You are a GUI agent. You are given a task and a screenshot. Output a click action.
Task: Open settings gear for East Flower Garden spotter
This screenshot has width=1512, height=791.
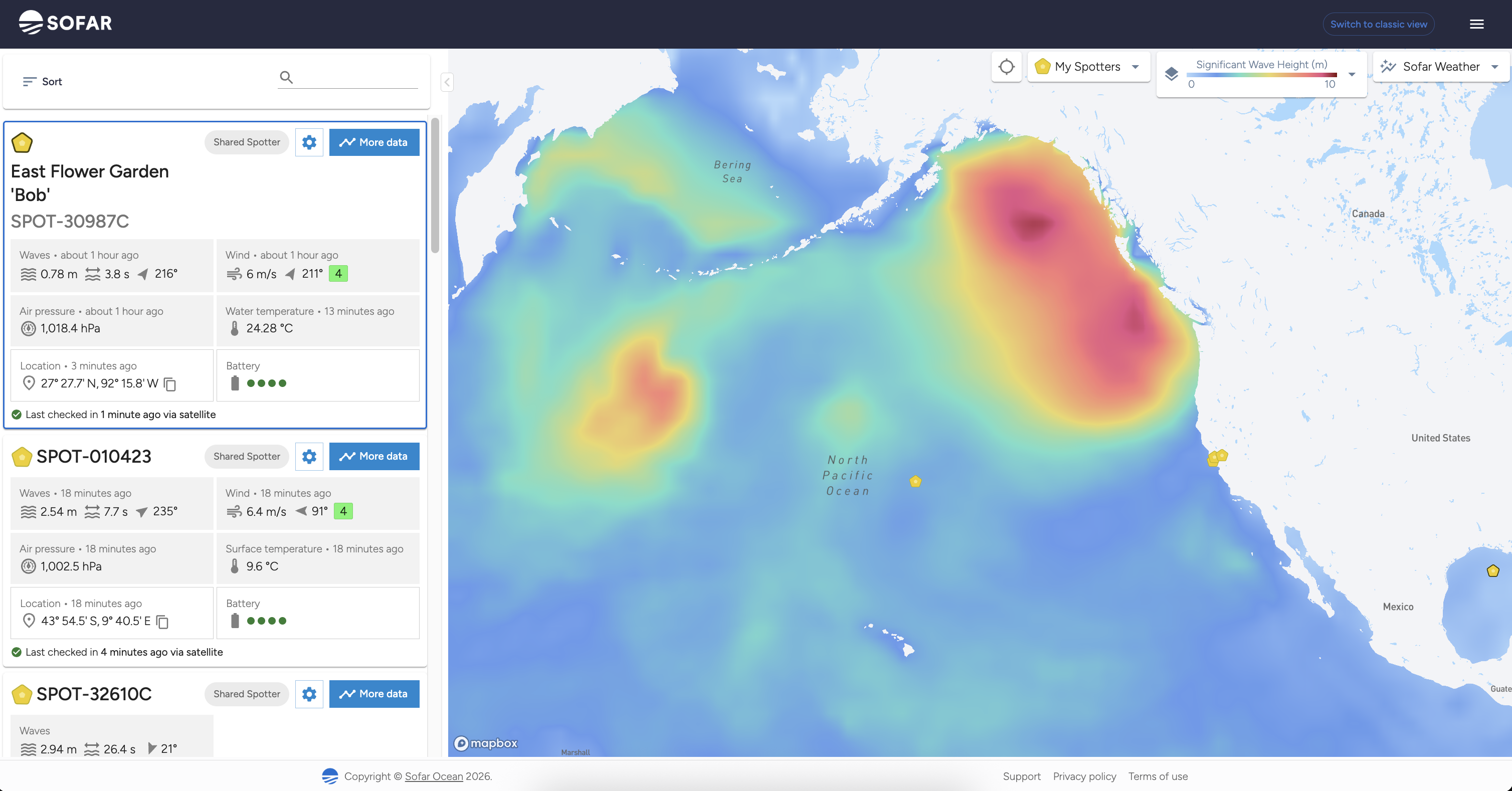[309, 142]
